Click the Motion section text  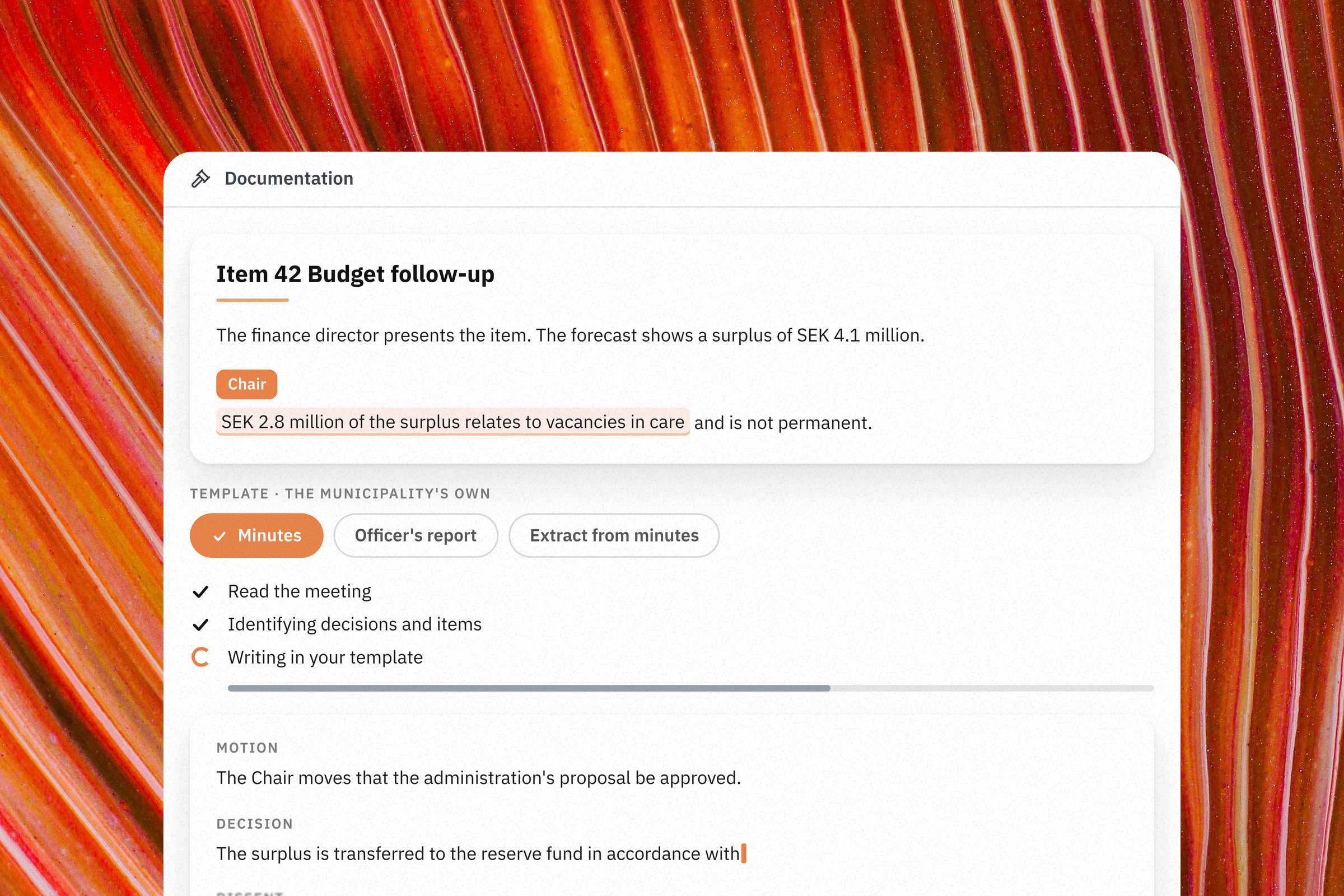tap(478, 778)
